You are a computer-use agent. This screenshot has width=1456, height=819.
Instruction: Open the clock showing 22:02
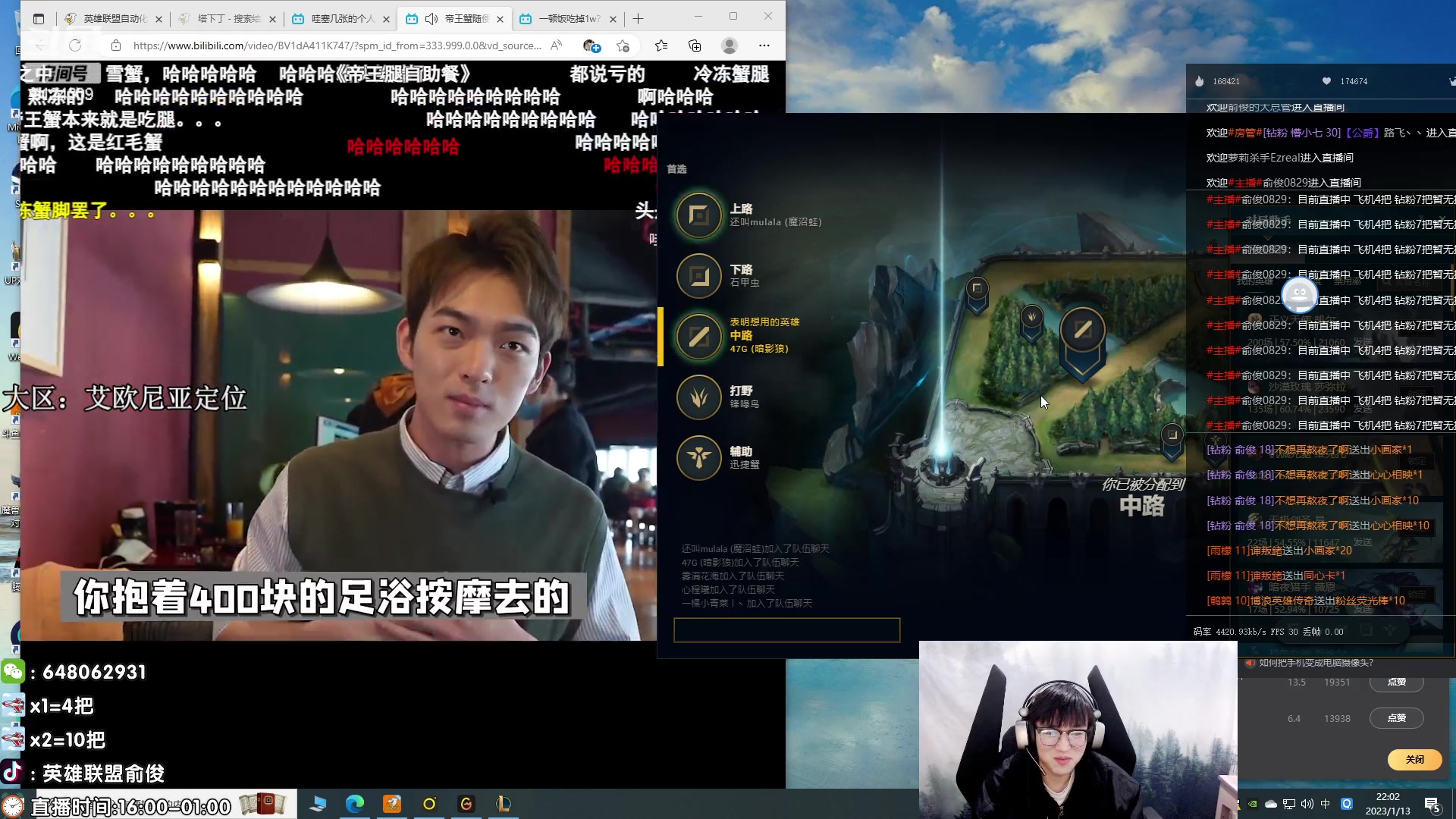click(1388, 804)
